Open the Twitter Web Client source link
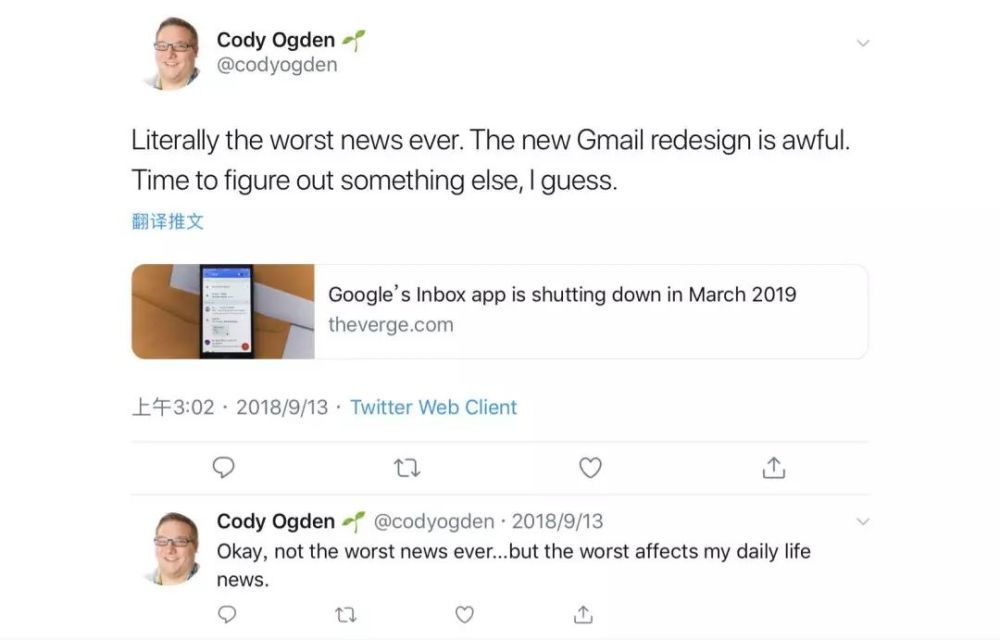The height and width of the screenshot is (640, 1000). 433,407
